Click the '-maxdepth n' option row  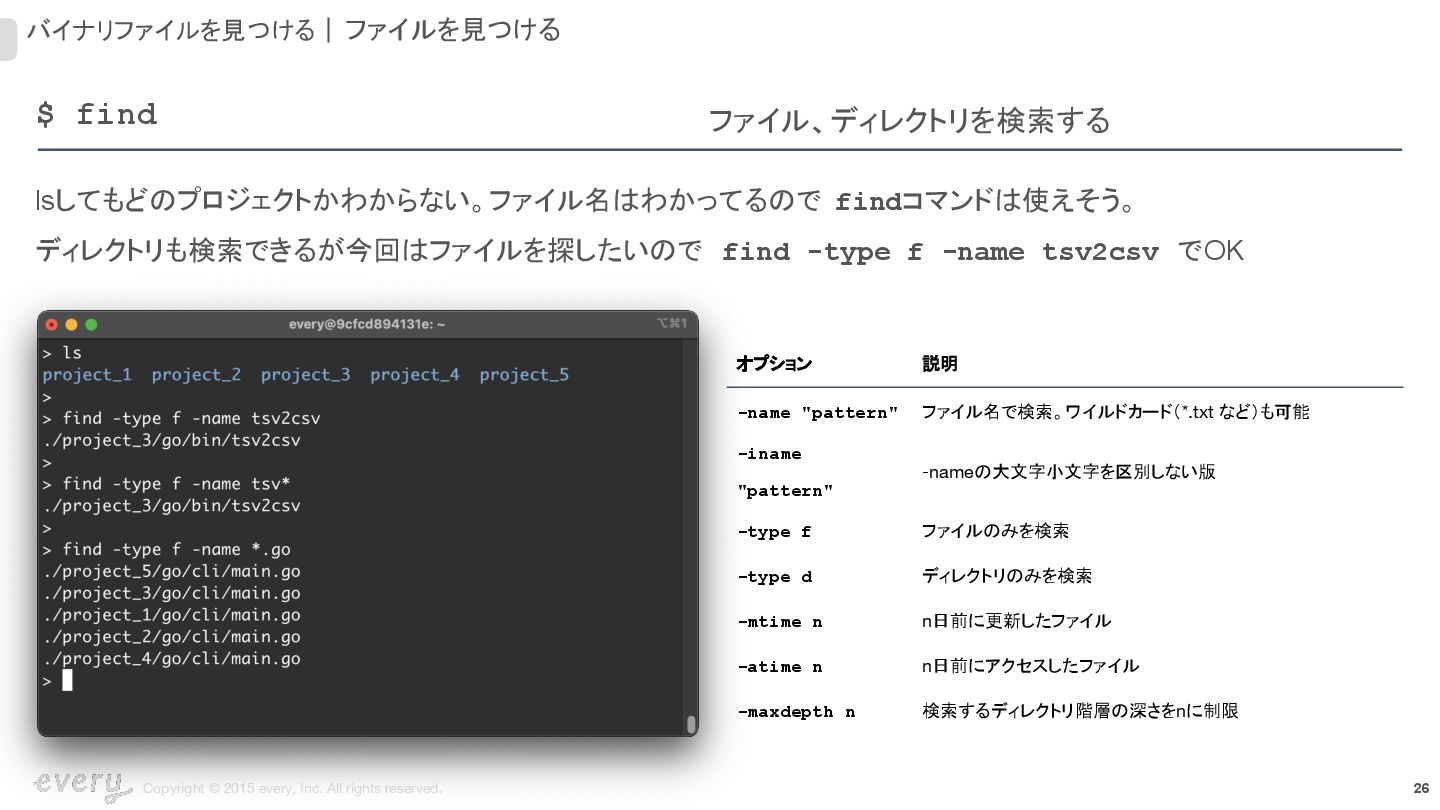(x=796, y=712)
